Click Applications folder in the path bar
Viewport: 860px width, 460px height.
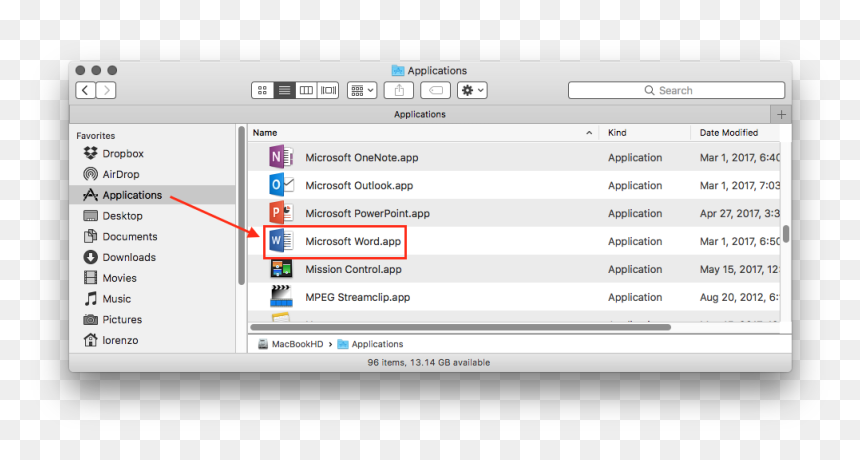click(370, 344)
